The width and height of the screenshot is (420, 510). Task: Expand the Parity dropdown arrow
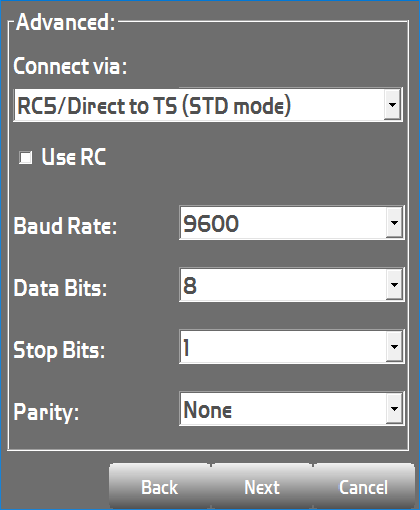coord(394,409)
